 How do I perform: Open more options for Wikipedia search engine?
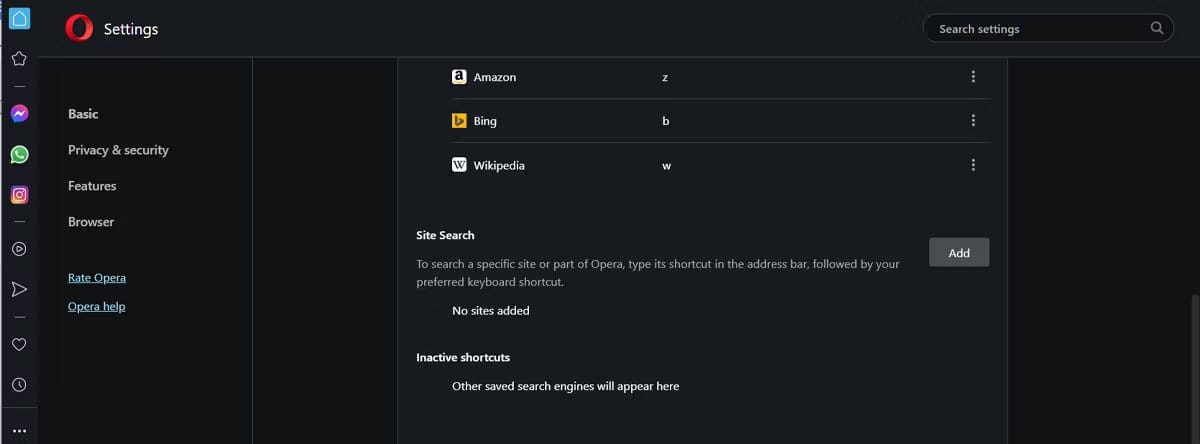pyautogui.click(x=973, y=165)
